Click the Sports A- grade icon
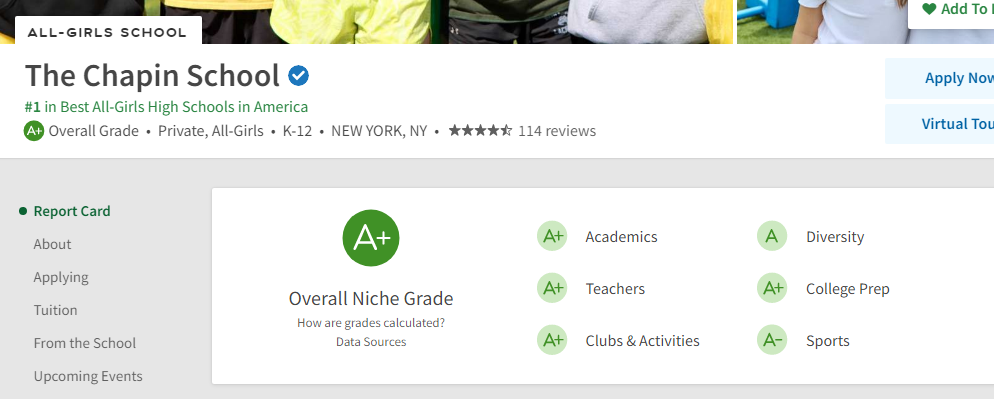The width and height of the screenshot is (994, 399). click(772, 341)
